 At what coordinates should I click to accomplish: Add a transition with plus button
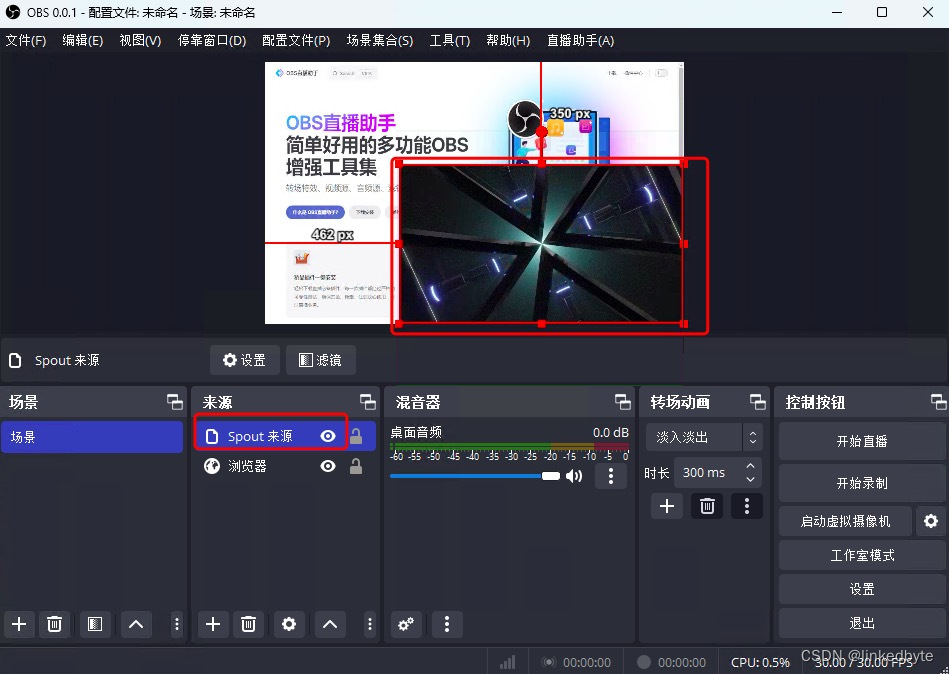coord(667,506)
